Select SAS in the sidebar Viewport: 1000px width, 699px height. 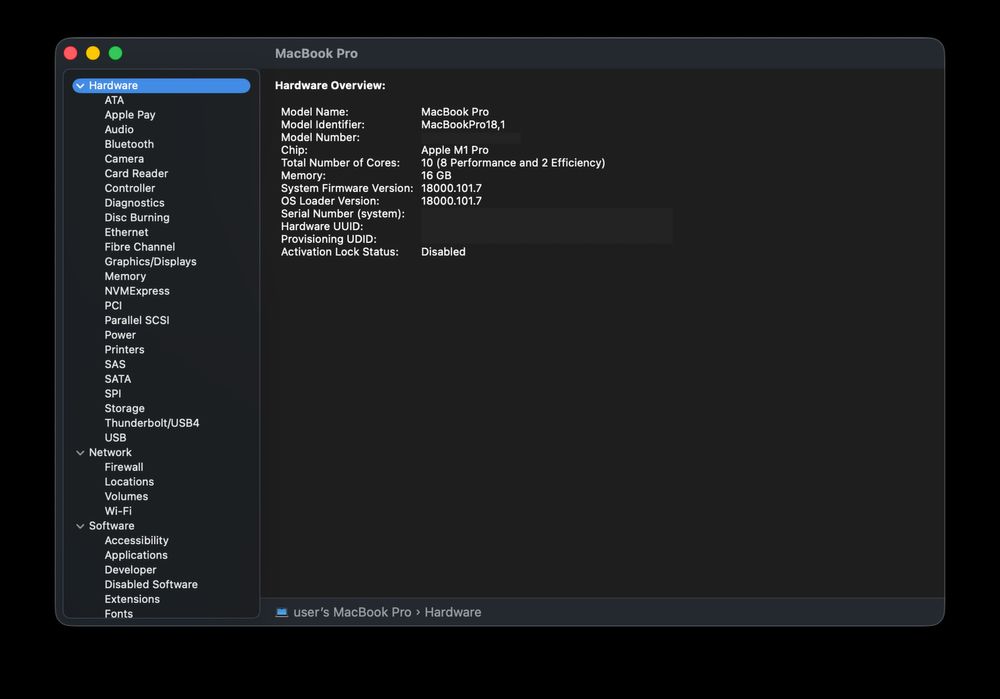115,364
